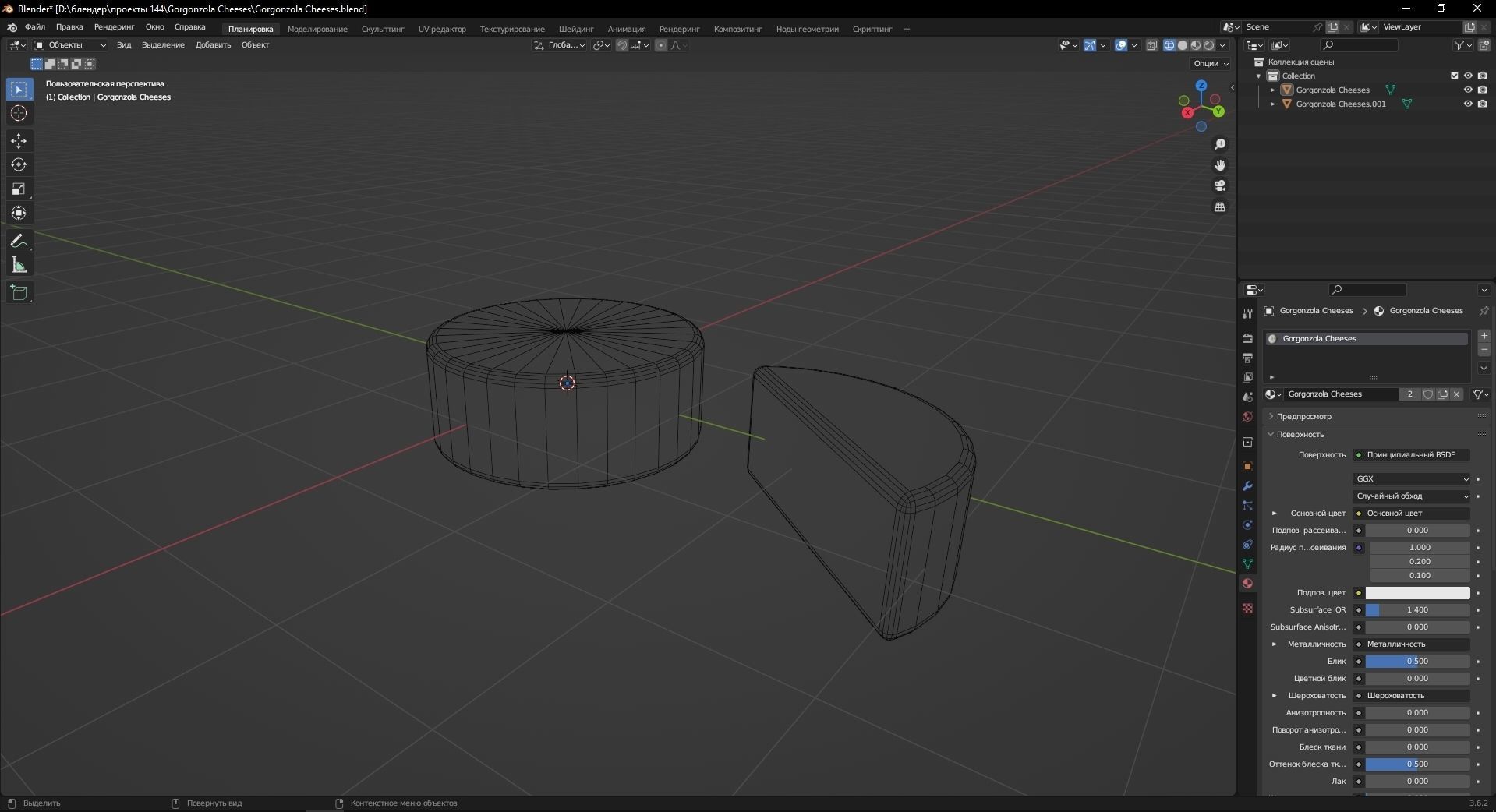
Task: Open the Подпов. цвет white color swatch
Action: [1417, 593]
